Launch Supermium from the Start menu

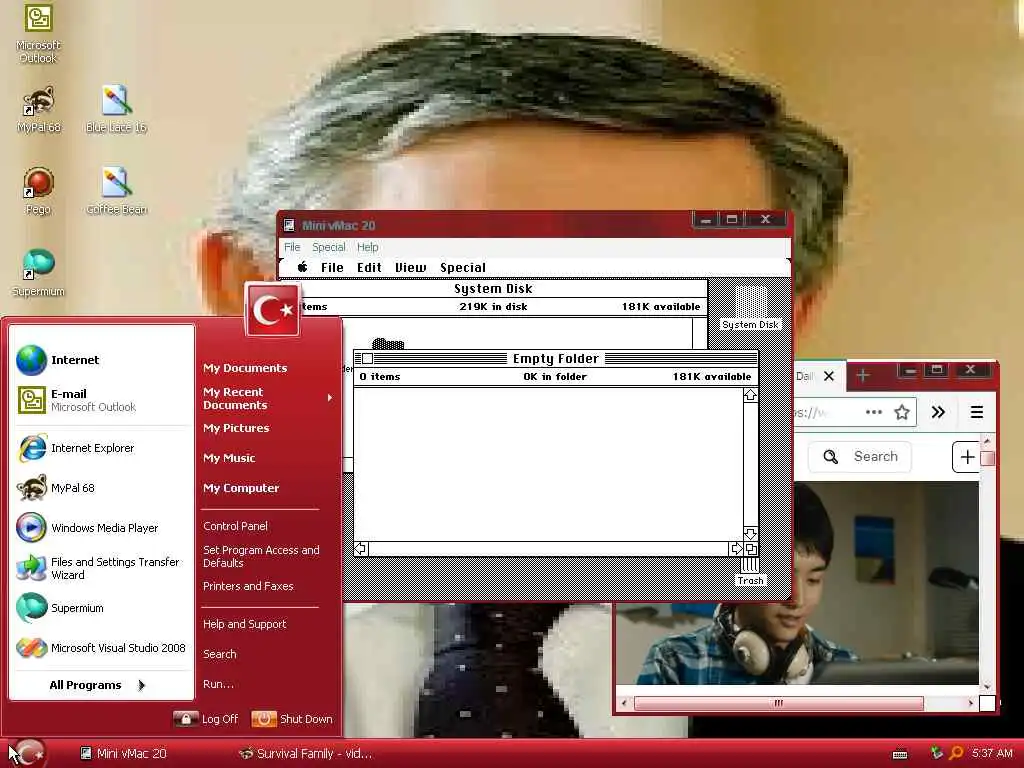tap(103, 608)
